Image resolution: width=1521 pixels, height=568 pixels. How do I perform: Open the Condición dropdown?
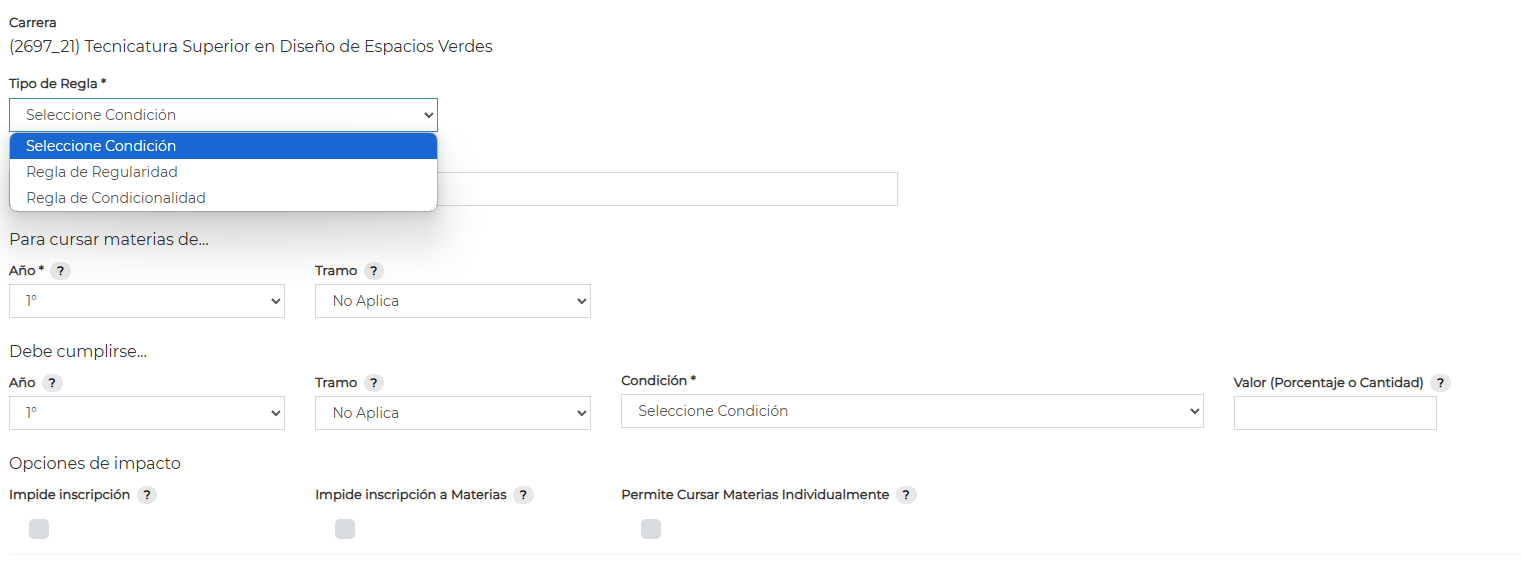click(911, 411)
